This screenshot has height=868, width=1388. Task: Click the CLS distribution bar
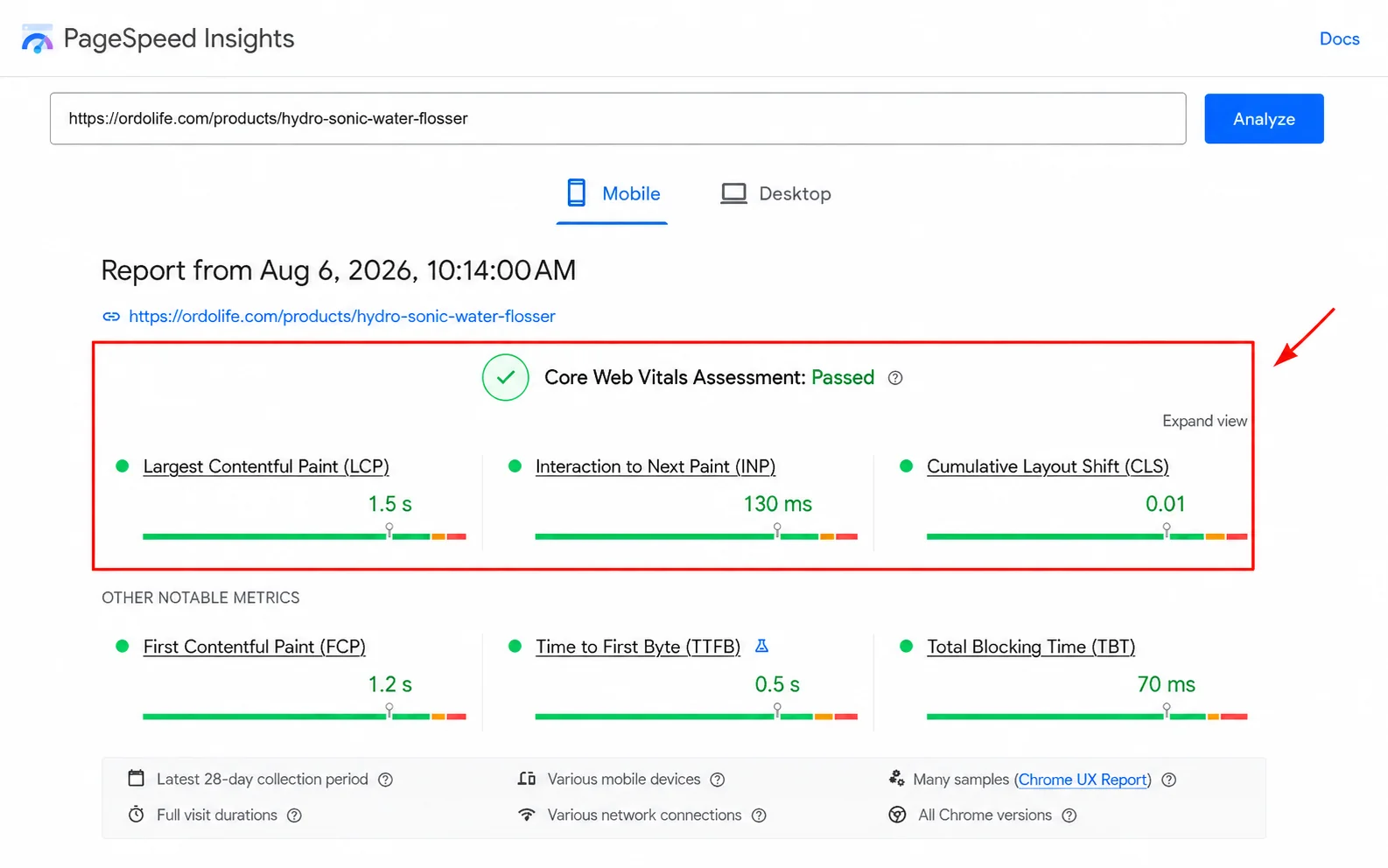(1087, 536)
